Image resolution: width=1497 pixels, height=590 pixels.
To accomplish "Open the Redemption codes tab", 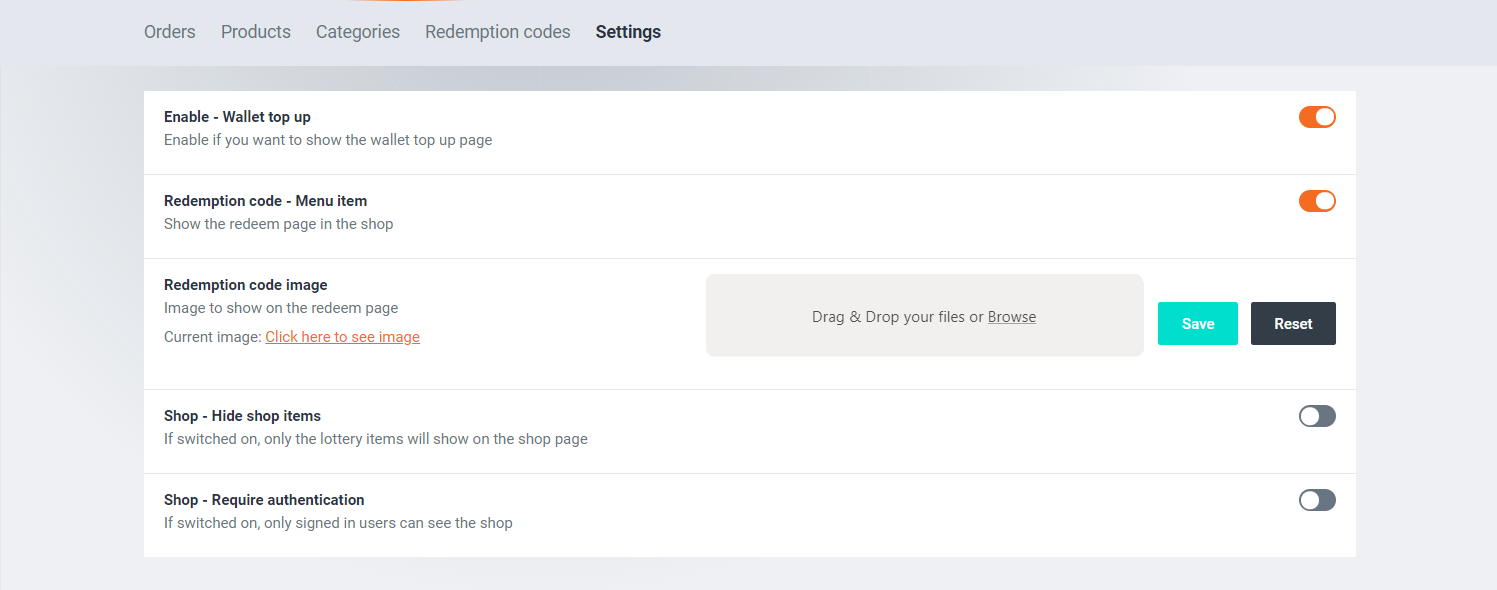I will 497,32.
